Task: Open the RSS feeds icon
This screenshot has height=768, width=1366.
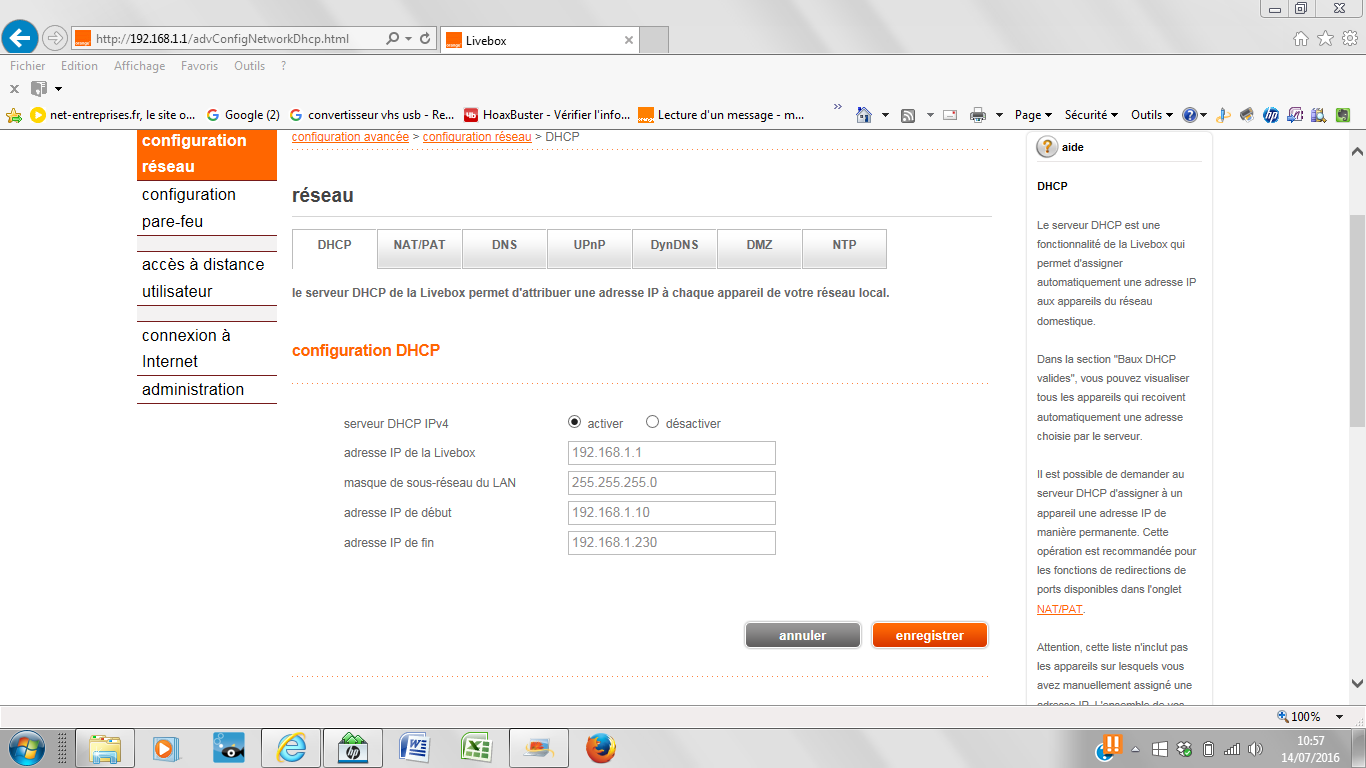Action: pyautogui.click(x=908, y=115)
